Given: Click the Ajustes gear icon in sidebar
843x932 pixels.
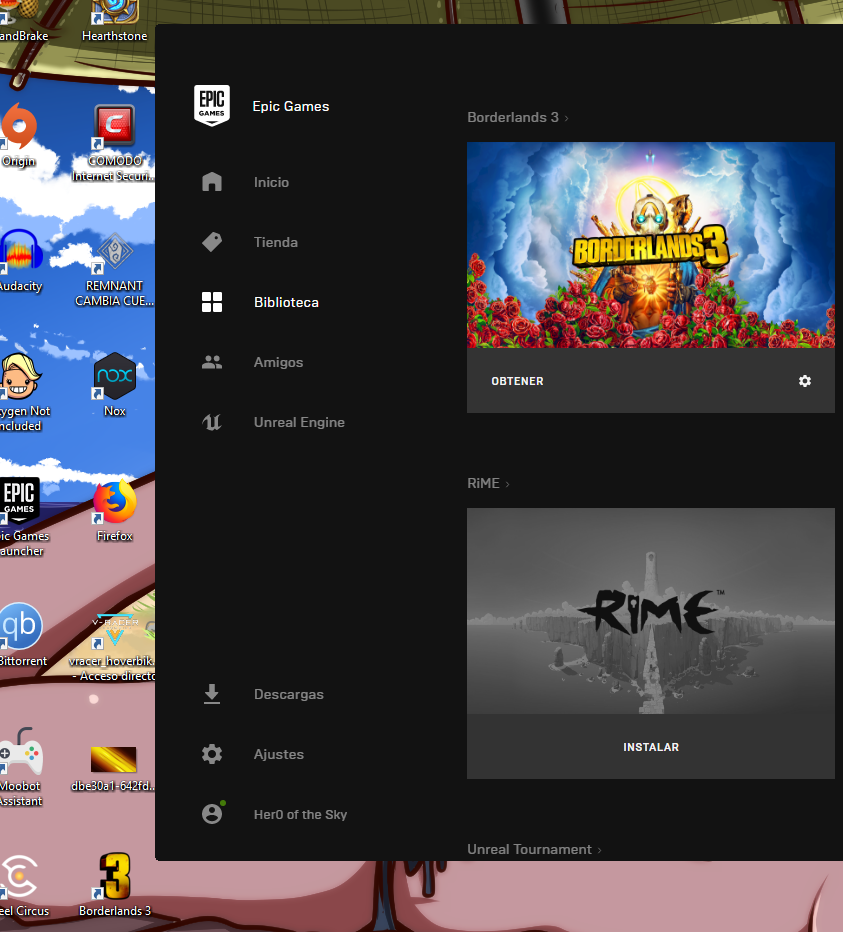Looking at the screenshot, I should coord(212,754).
